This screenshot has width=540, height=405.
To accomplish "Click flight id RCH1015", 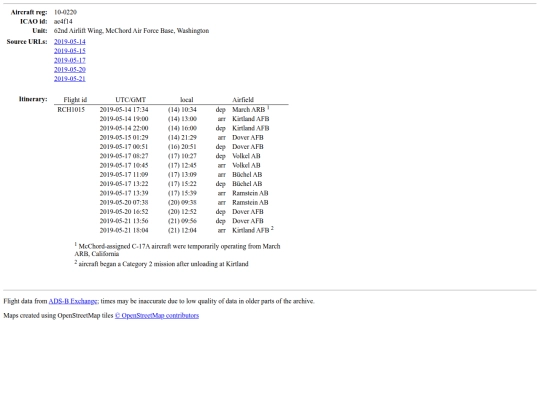I will click(71, 110).
